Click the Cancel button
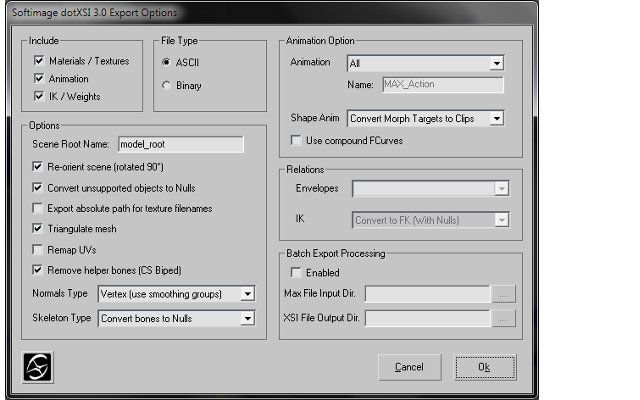Screen dimensions: 640x400 410,367
